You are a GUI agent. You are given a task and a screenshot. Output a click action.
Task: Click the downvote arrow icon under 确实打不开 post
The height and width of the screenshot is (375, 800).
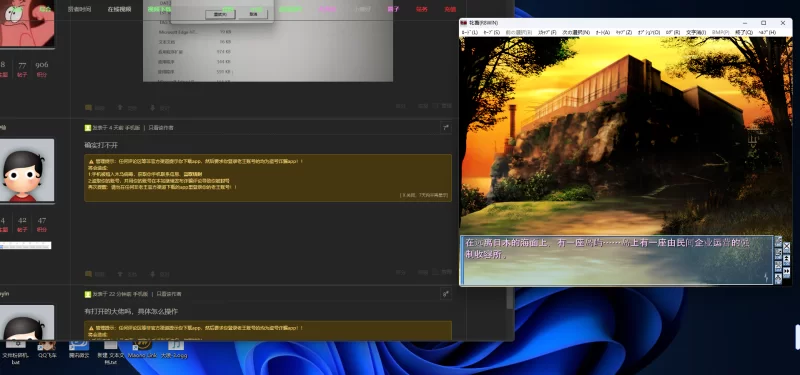152,274
